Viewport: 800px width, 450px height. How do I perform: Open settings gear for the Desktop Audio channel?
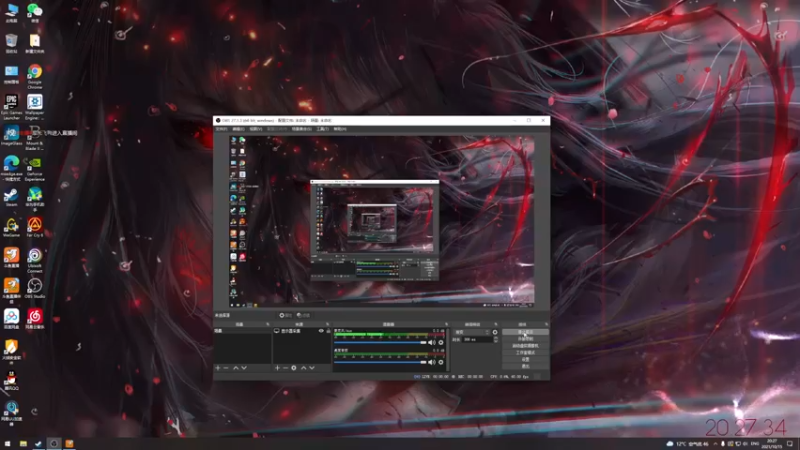coord(441,362)
